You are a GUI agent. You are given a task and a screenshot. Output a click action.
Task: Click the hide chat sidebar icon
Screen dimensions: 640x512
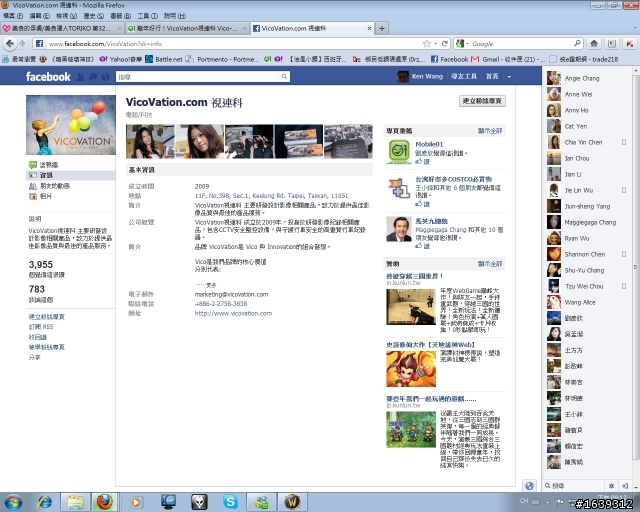coord(624,485)
